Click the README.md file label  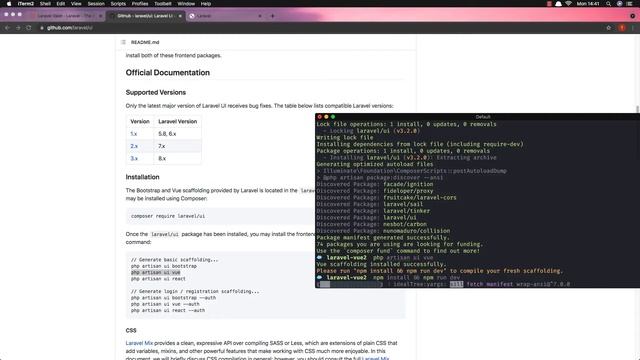tap(145, 42)
